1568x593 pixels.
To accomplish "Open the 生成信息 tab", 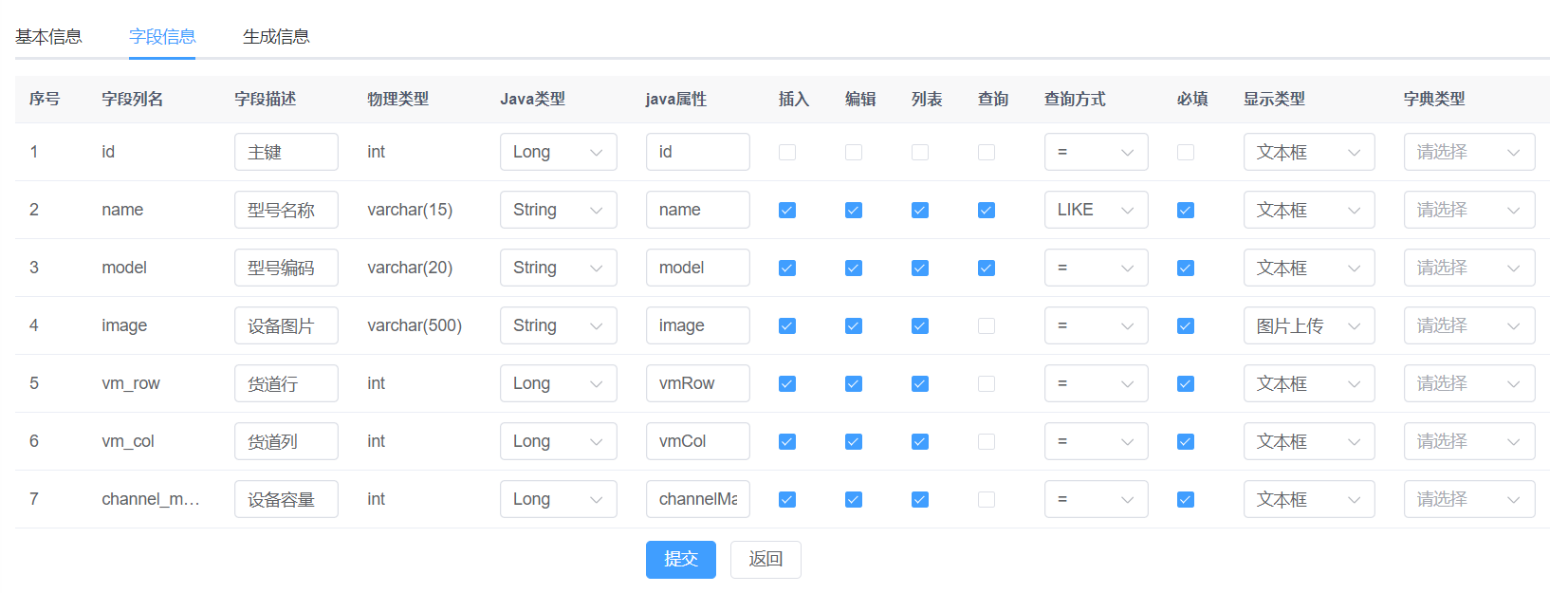I will click(276, 37).
